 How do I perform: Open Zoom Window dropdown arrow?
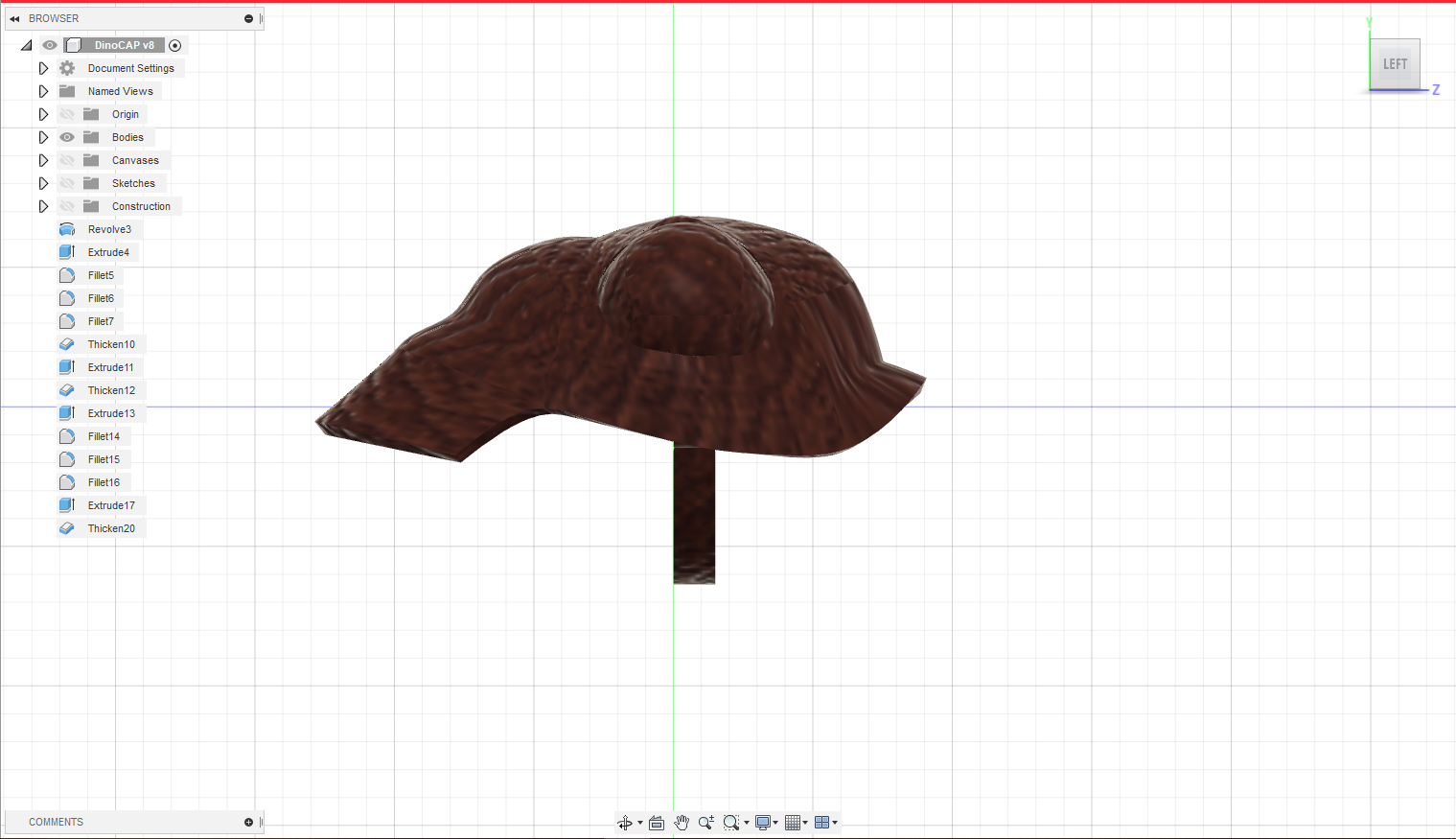click(x=747, y=823)
